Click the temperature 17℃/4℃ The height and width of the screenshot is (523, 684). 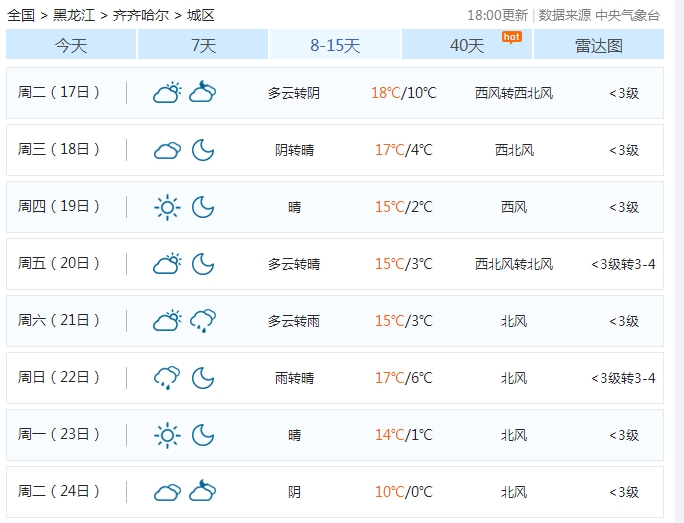click(x=404, y=150)
